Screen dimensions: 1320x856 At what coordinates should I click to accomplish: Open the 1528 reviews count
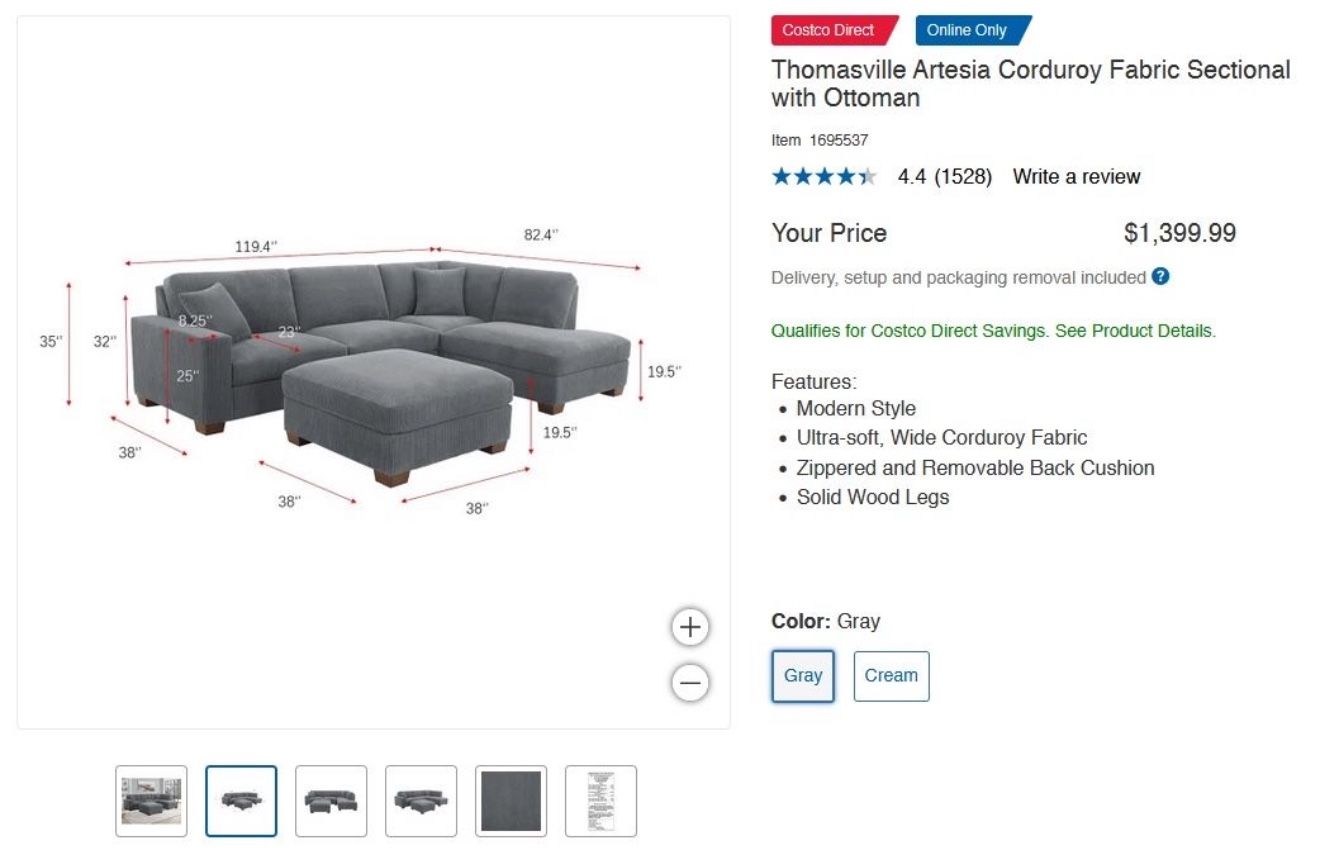pyautogui.click(x=963, y=177)
